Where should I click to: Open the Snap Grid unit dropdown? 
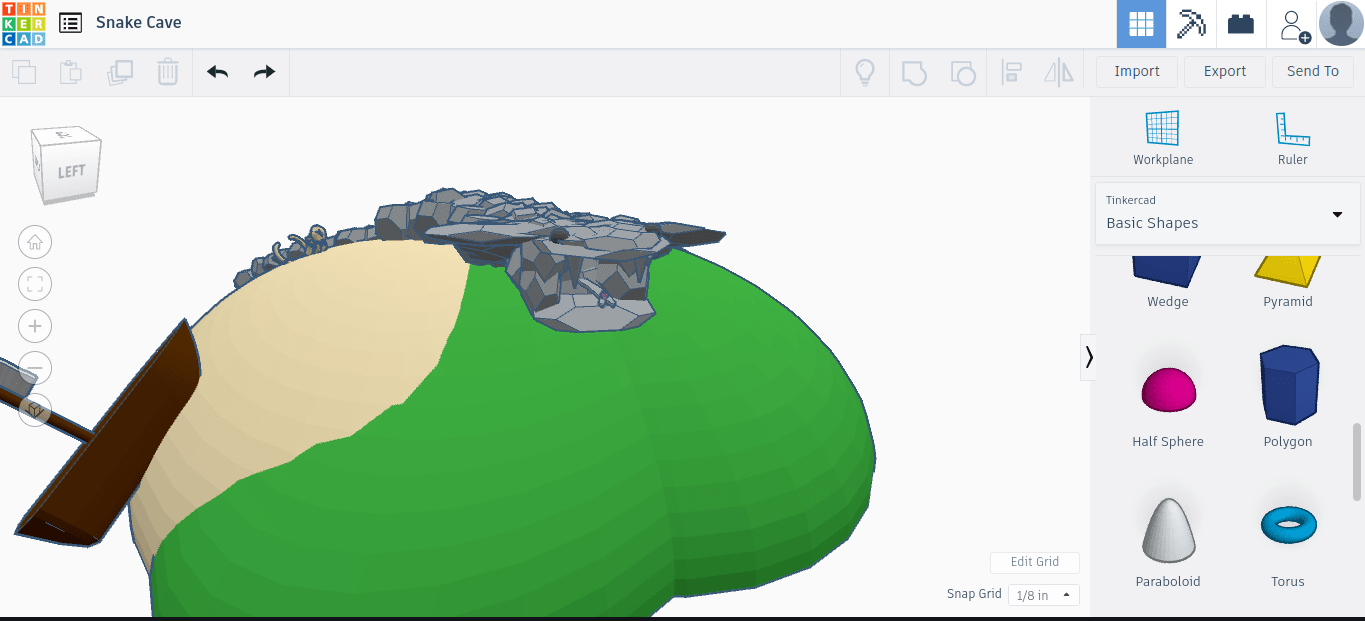click(x=1043, y=594)
